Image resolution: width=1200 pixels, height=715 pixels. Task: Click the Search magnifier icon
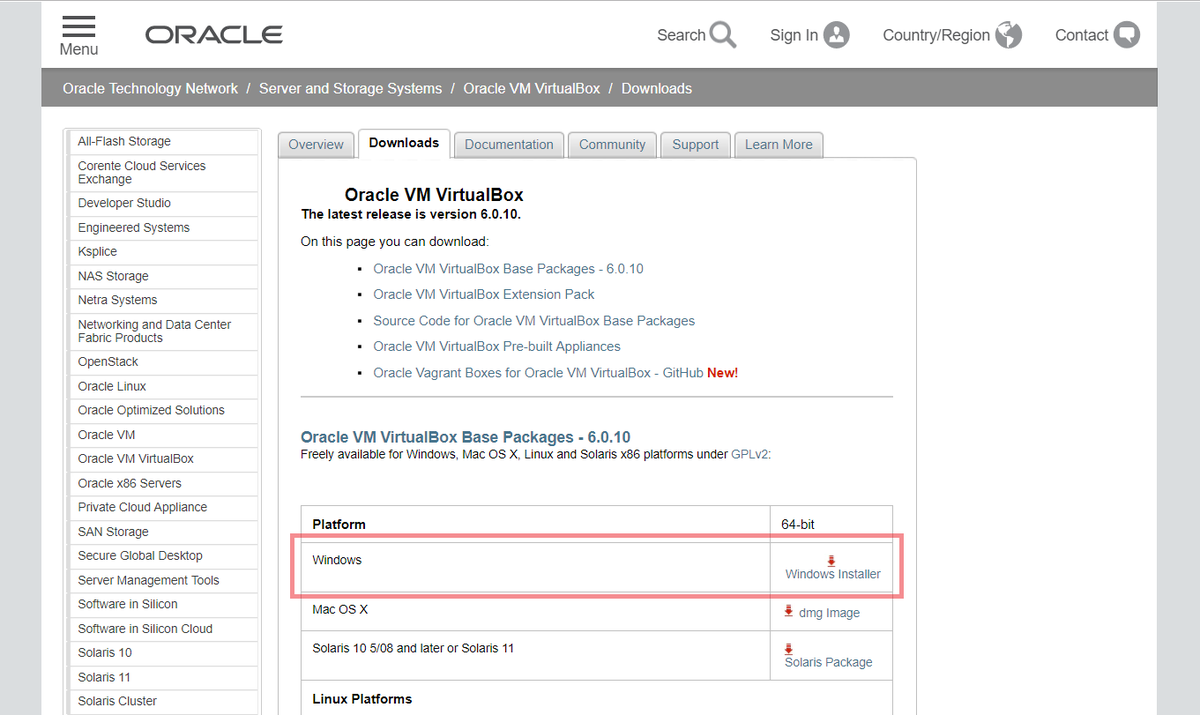tap(723, 35)
